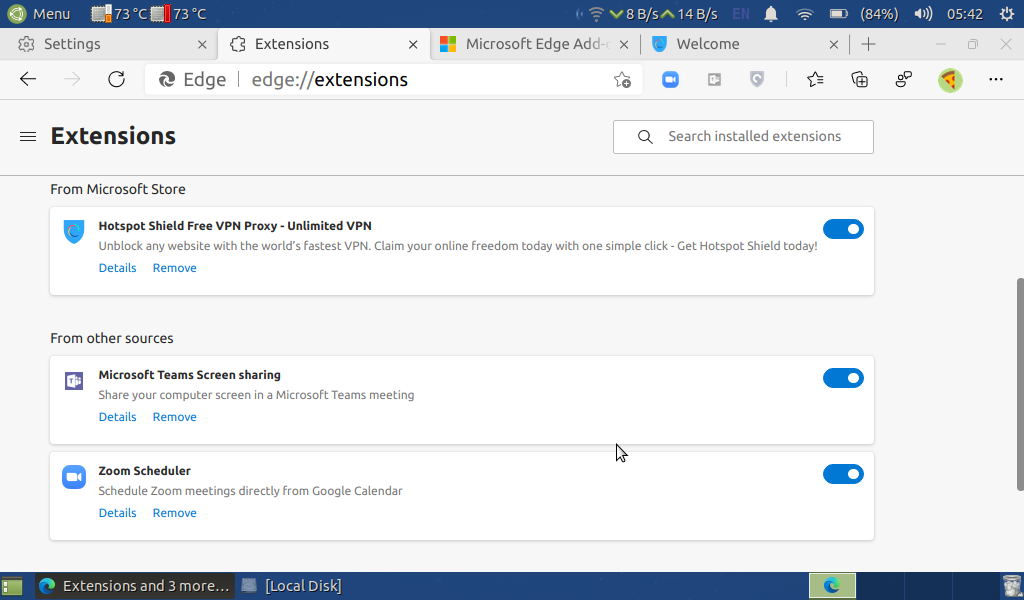This screenshot has width=1024, height=600.
Task: Remove Hotspot Shield Free VPN Proxy
Action: click(174, 268)
